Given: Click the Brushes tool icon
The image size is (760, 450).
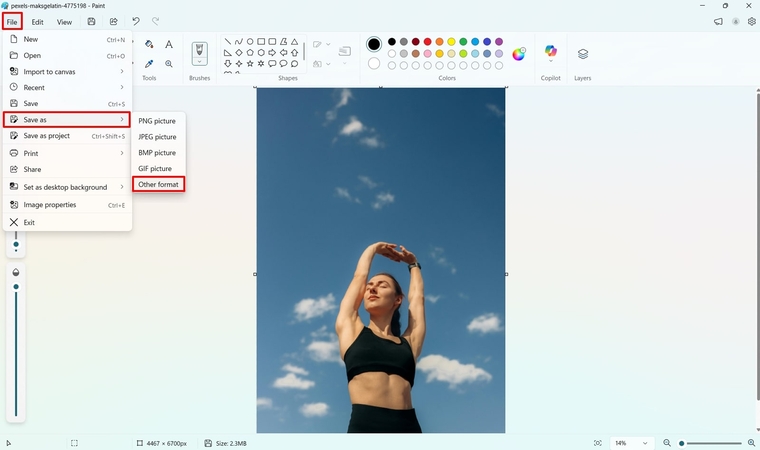Looking at the screenshot, I should [x=199, y=50].
